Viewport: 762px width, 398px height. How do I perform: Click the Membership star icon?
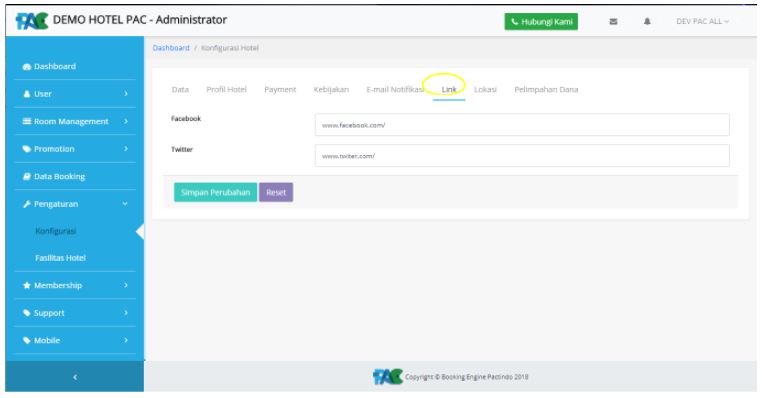(27, 285)
